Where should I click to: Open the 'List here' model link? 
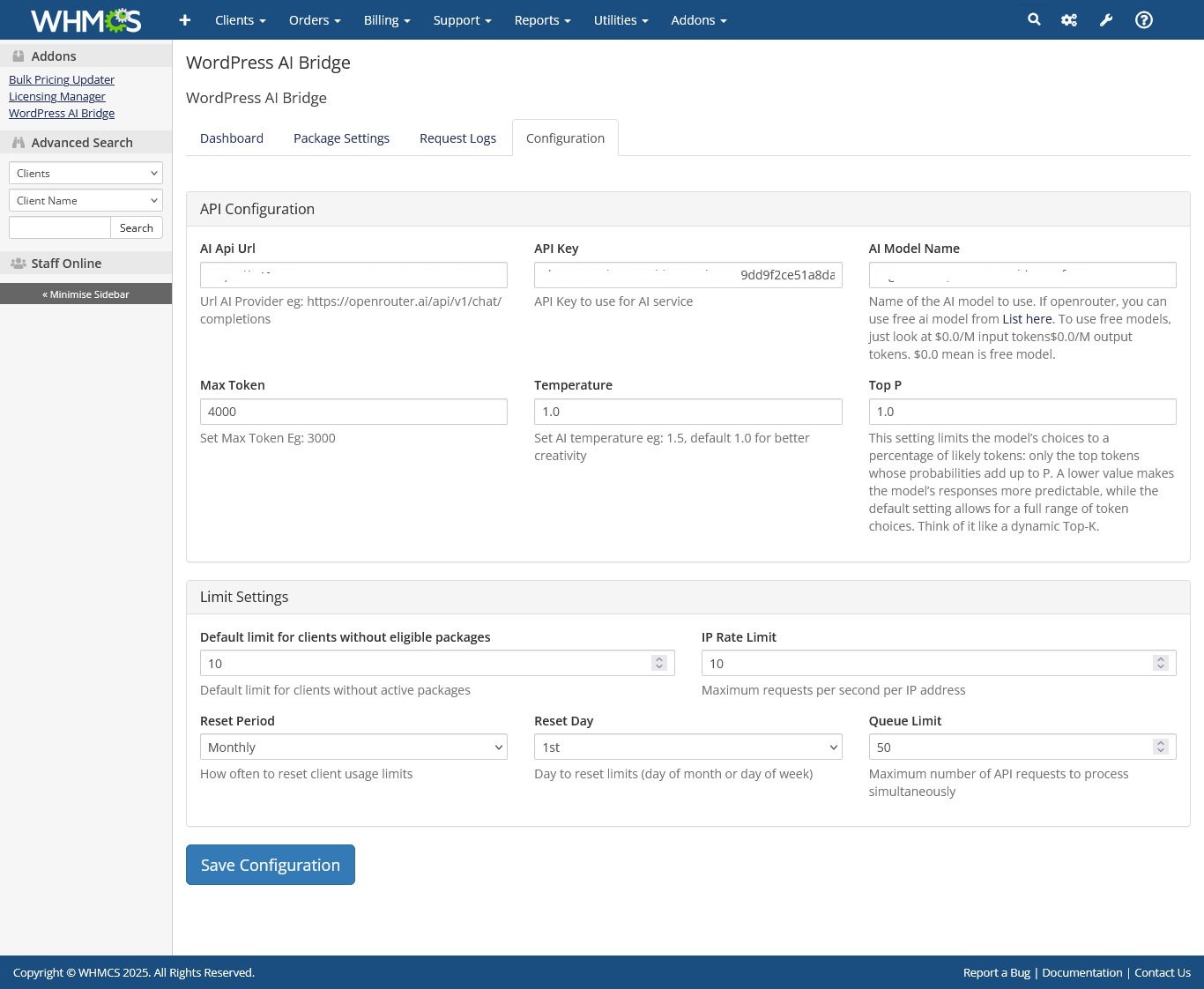[x=1027, y=318]
